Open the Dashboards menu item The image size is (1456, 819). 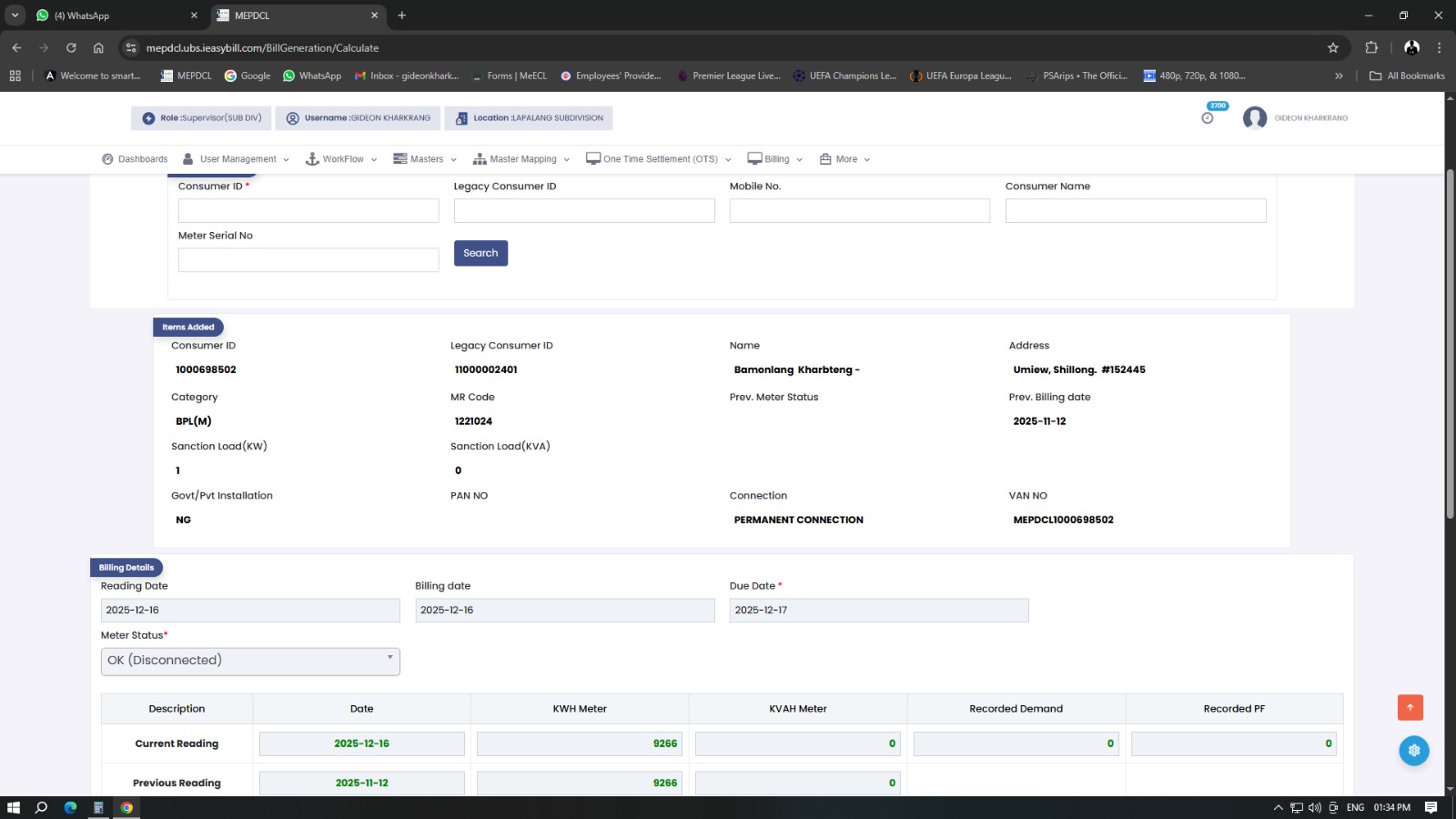point(135,159)
